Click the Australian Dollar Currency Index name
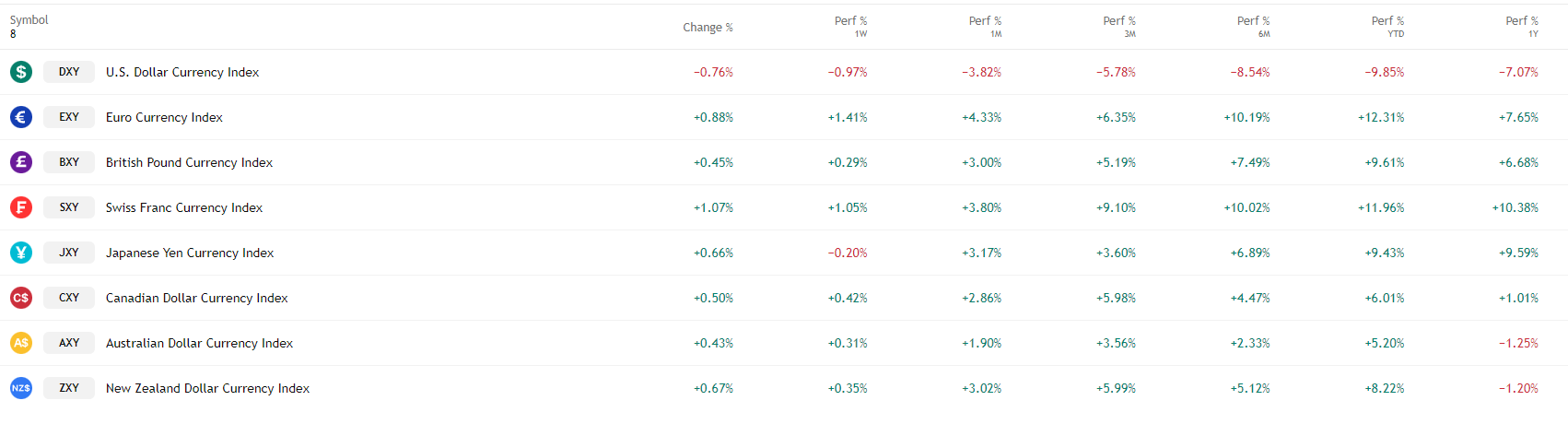1568x424 pixels. point(199,343)
